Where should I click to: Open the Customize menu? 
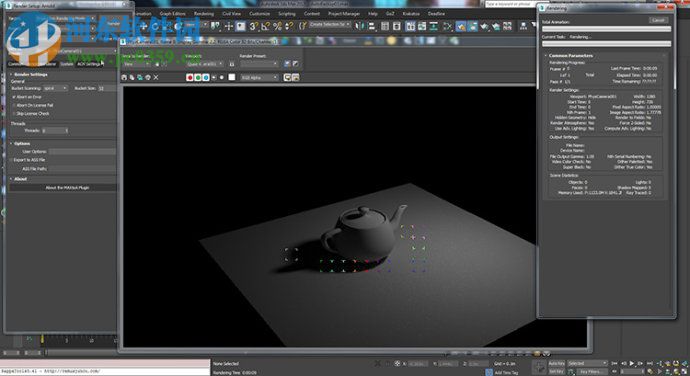(260, 14)
